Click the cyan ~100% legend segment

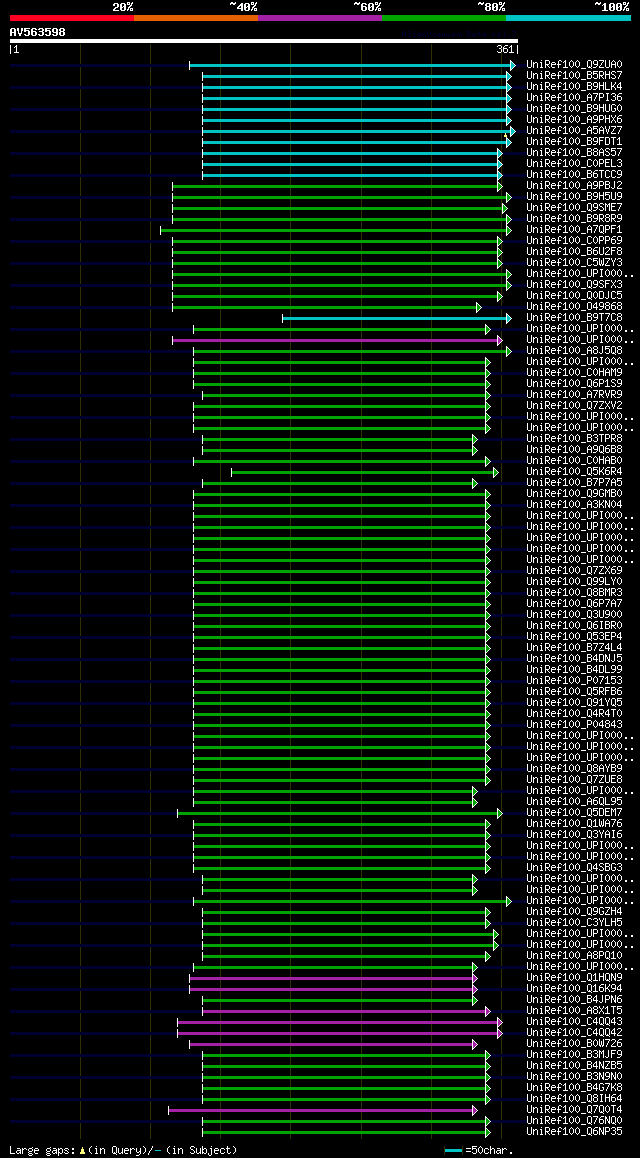tap(568, 17)
